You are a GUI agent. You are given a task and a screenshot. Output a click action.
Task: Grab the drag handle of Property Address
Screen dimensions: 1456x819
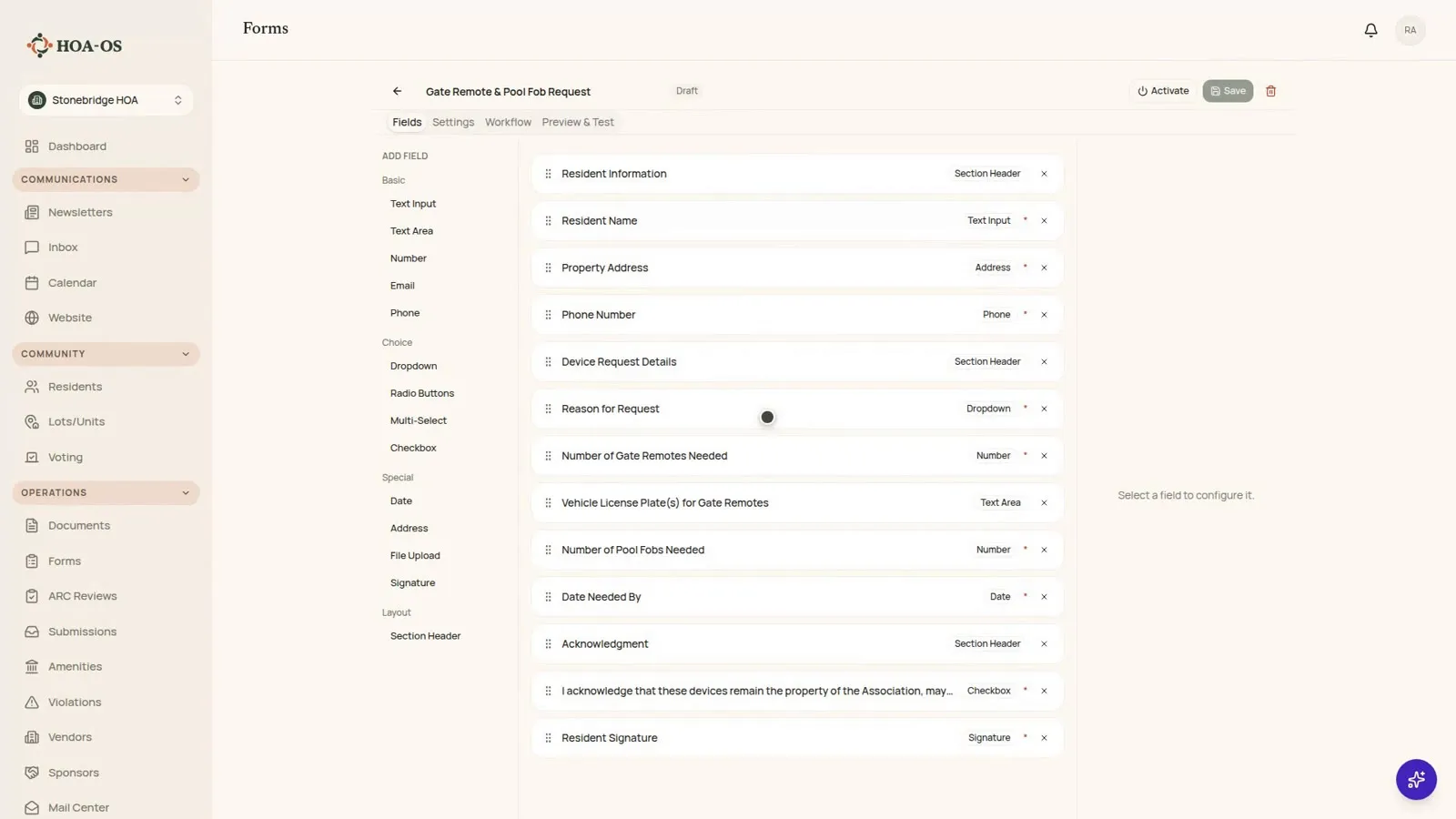click(548, 268)
